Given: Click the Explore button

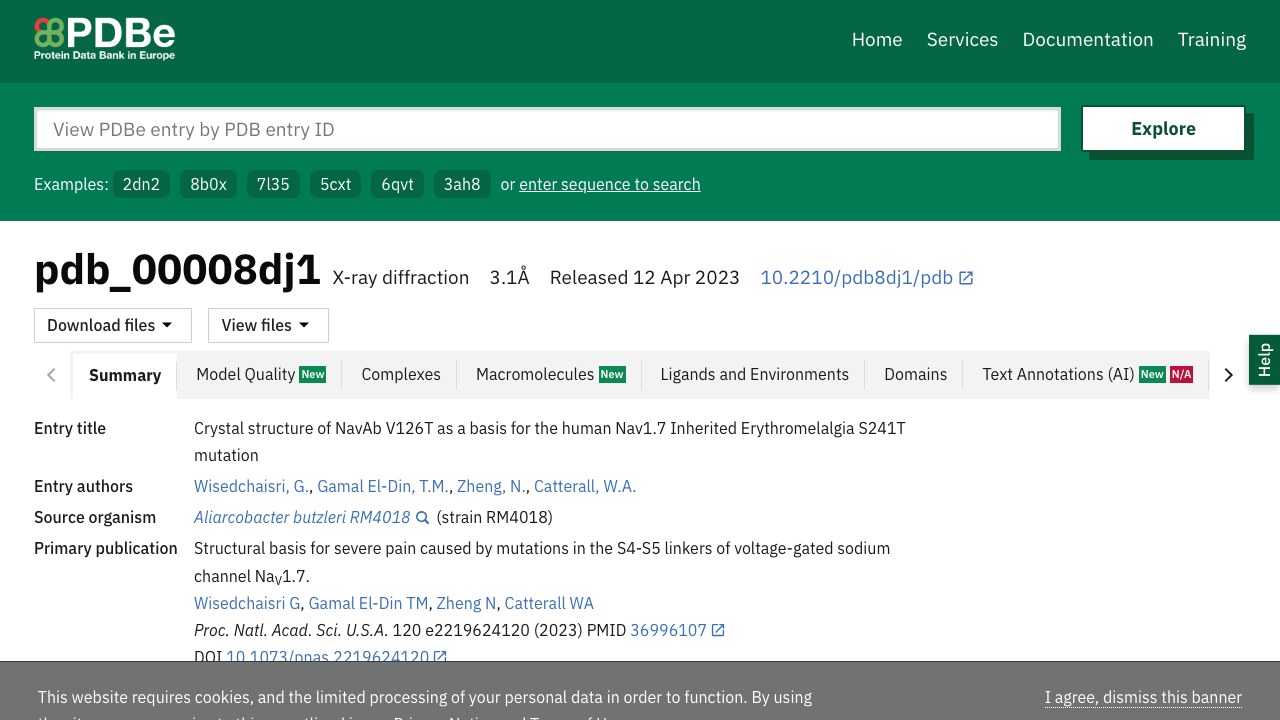Looking at the screenshot, I should [1163, 129].
